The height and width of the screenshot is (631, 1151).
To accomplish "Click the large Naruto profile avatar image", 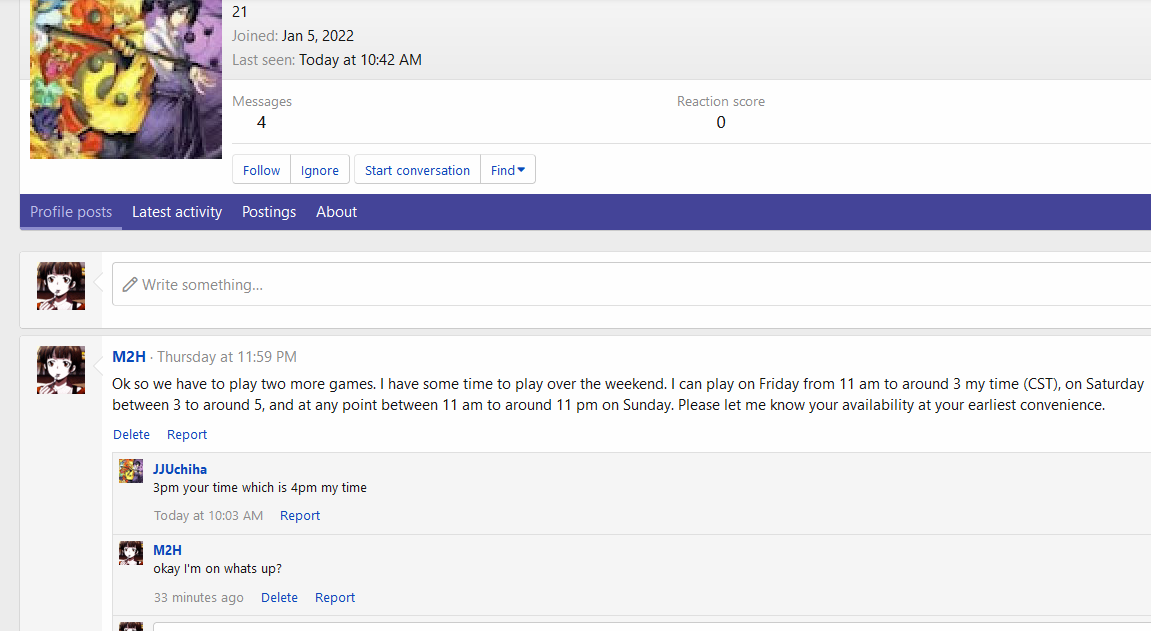I will 126,79.
